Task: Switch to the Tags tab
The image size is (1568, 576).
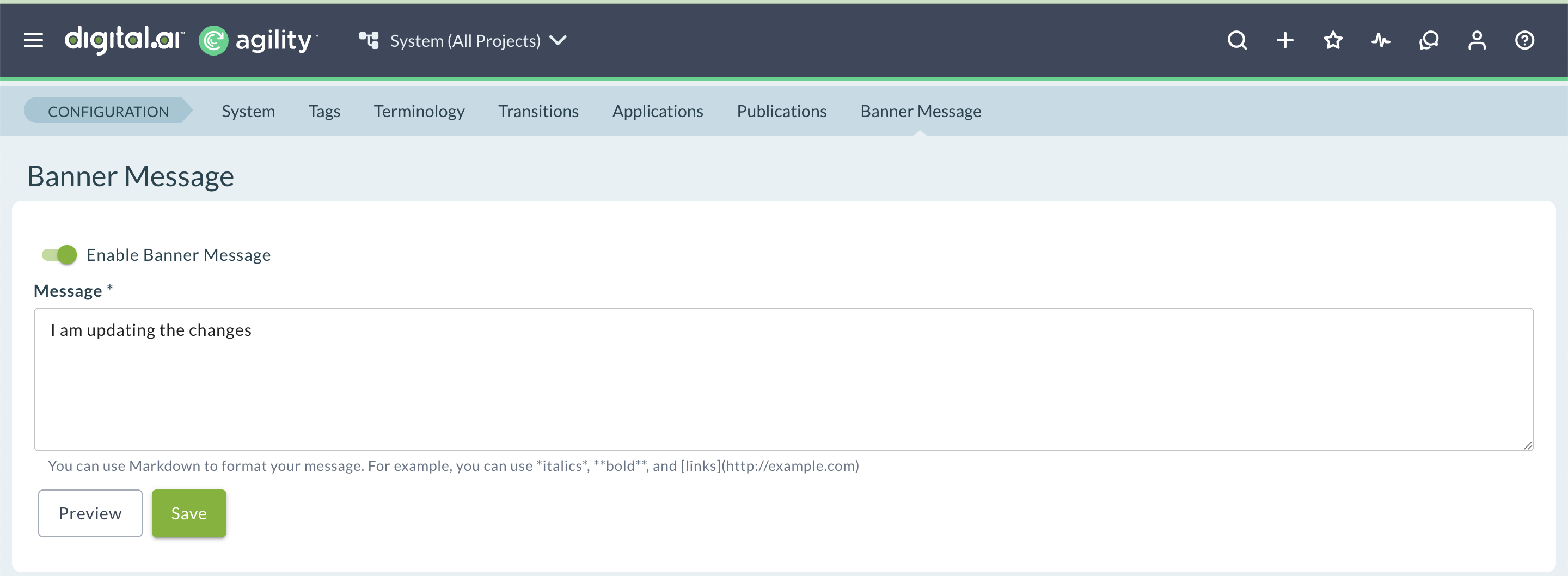Action: tap(324, 111)
